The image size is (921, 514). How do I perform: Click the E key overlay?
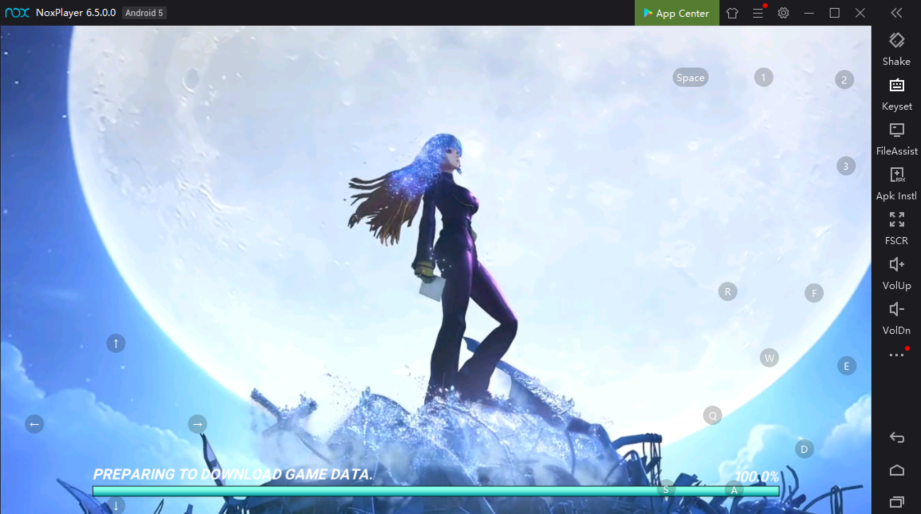point(846,366)
